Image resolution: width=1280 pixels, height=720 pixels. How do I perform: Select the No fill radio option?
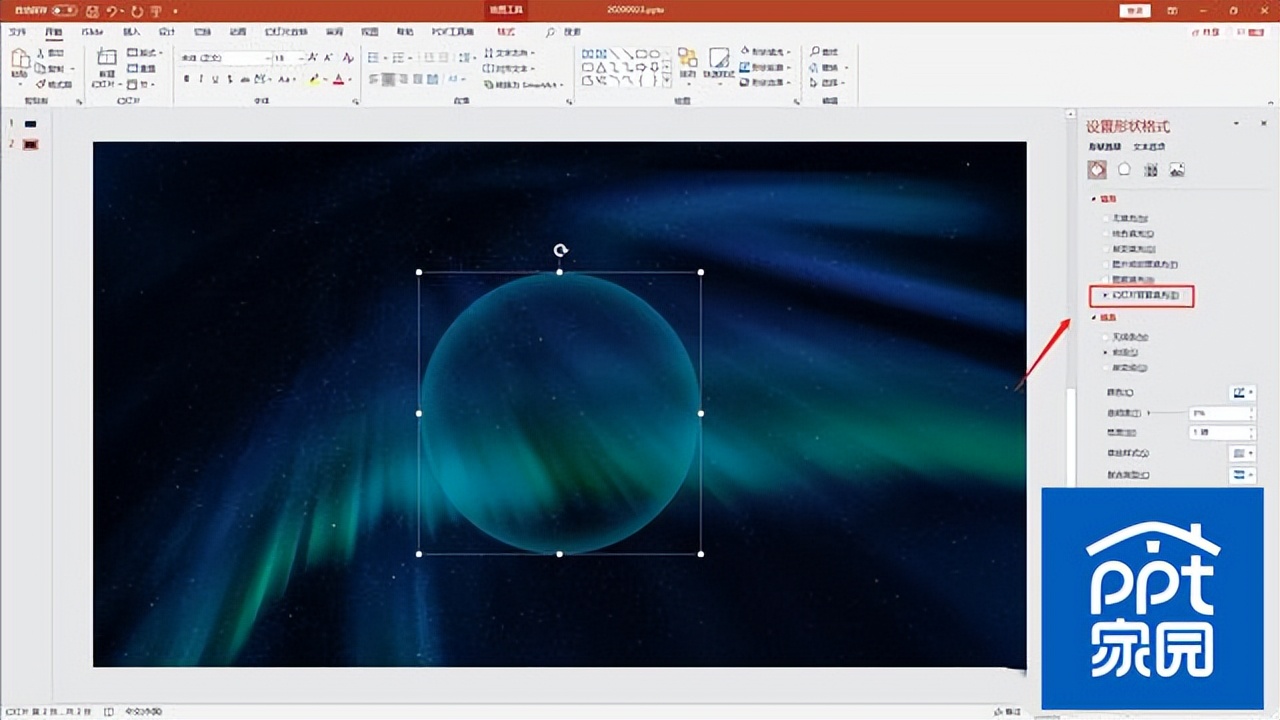pyautogui.click(x=1104, y=217)
